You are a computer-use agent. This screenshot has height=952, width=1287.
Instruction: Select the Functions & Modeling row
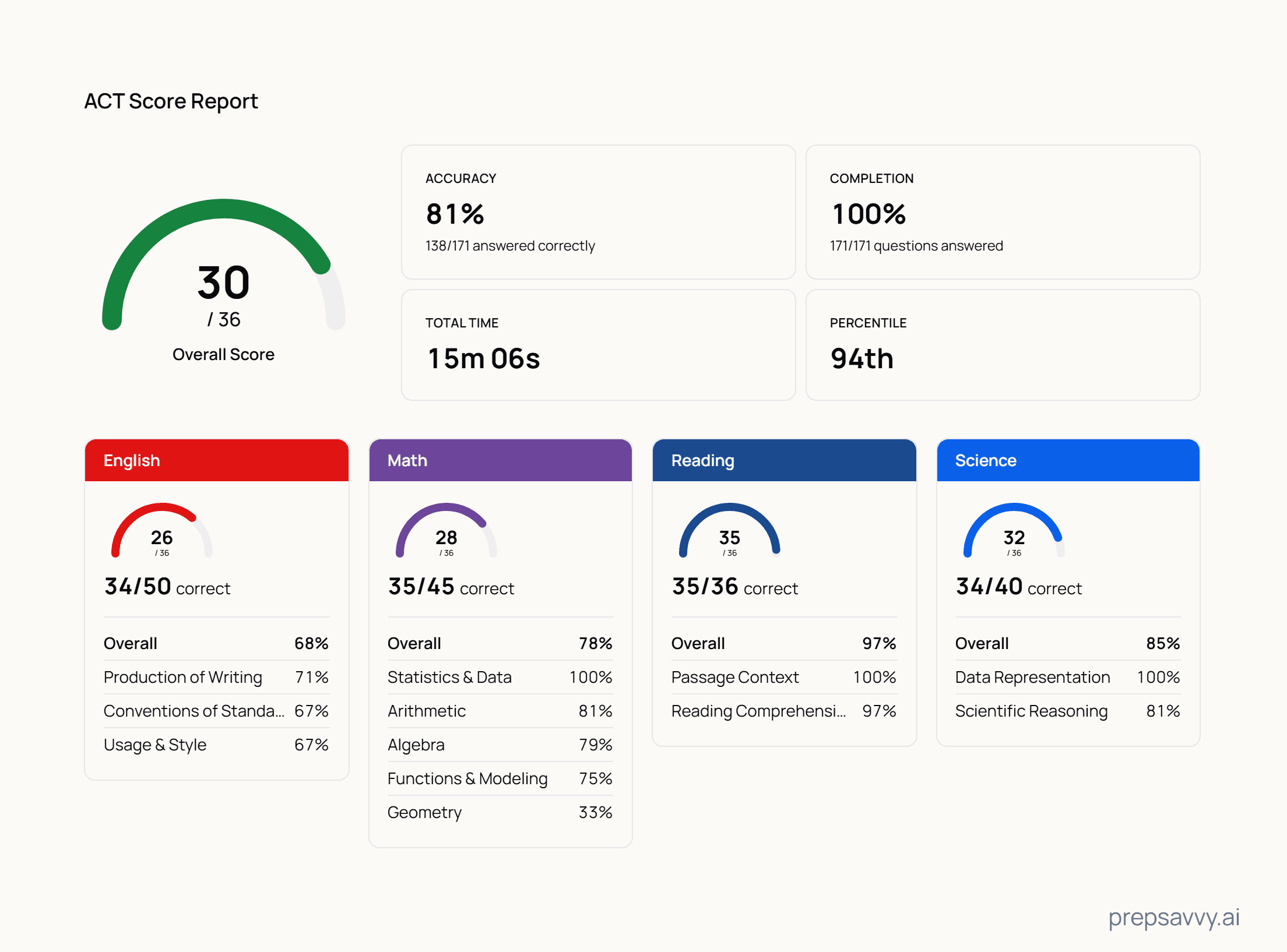click(x=501, y=778)
